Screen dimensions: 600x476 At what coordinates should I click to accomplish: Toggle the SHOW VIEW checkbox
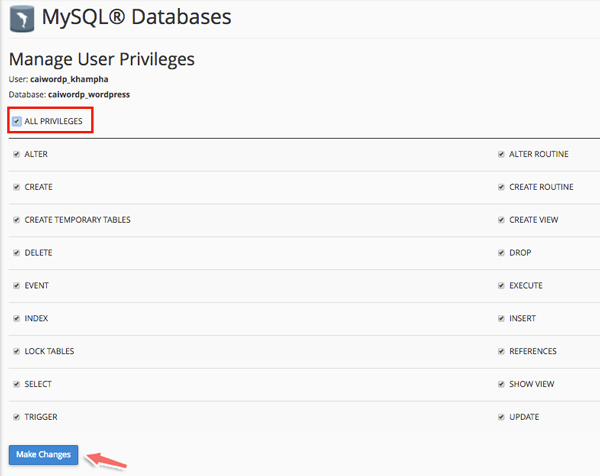click(501, 385)
